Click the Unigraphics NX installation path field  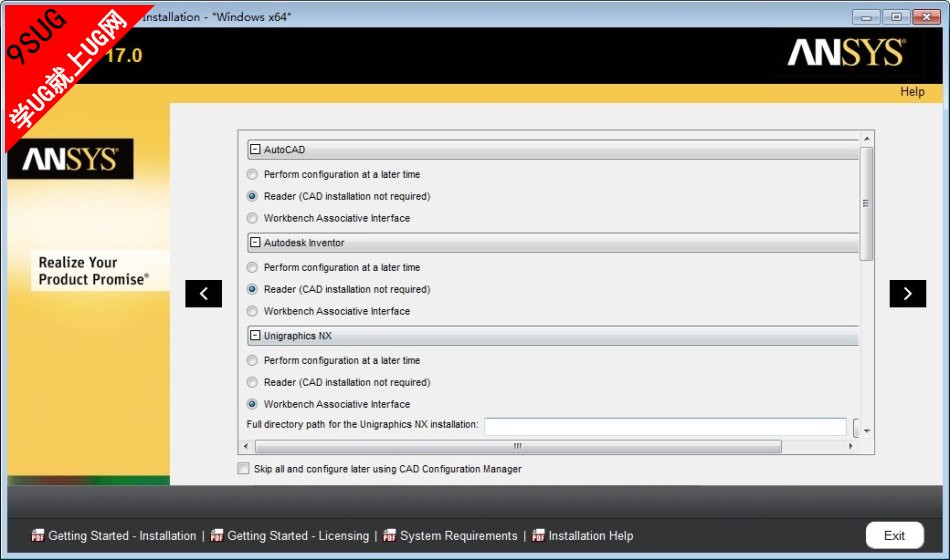tap(665, 426)
